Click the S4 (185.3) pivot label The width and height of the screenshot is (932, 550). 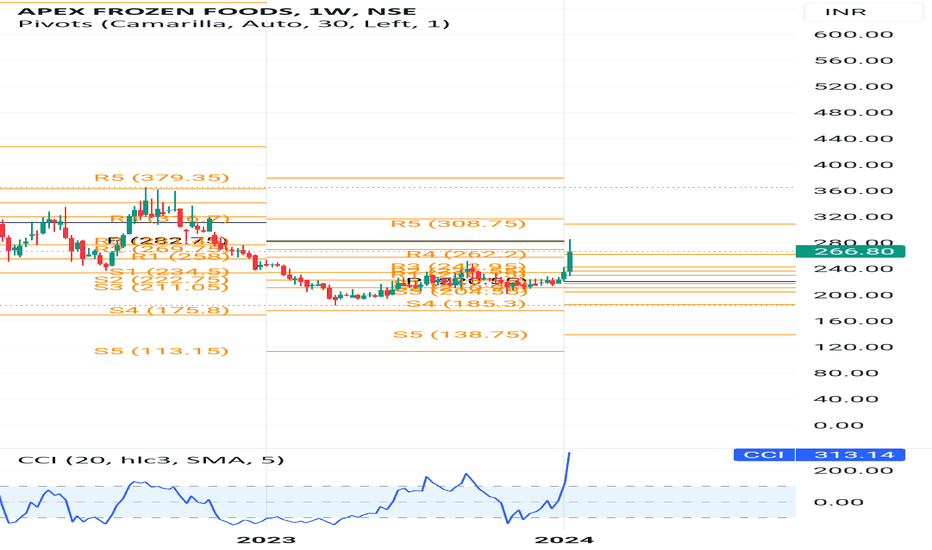pos(466,304)
